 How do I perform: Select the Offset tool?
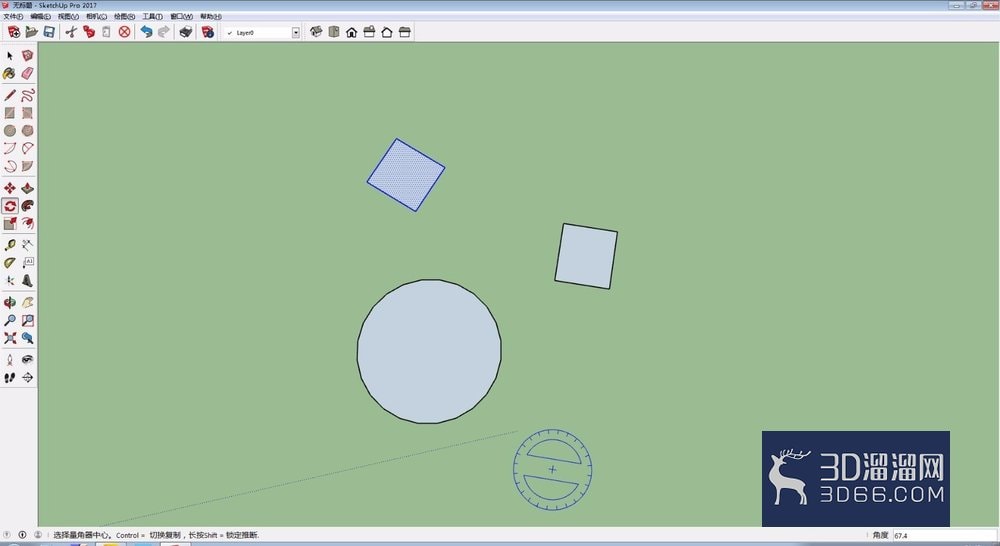tap(27, 223)
